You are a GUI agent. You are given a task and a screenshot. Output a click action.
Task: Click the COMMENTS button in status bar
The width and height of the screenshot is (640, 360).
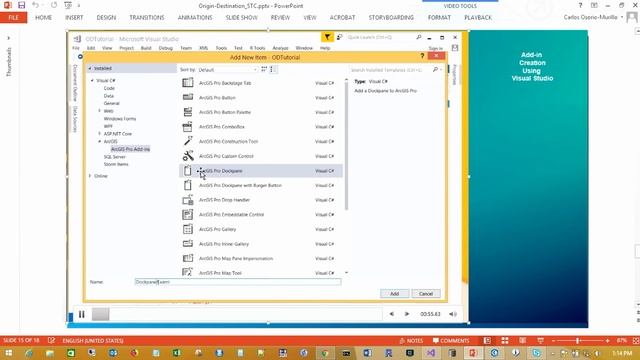click(451, 340)
